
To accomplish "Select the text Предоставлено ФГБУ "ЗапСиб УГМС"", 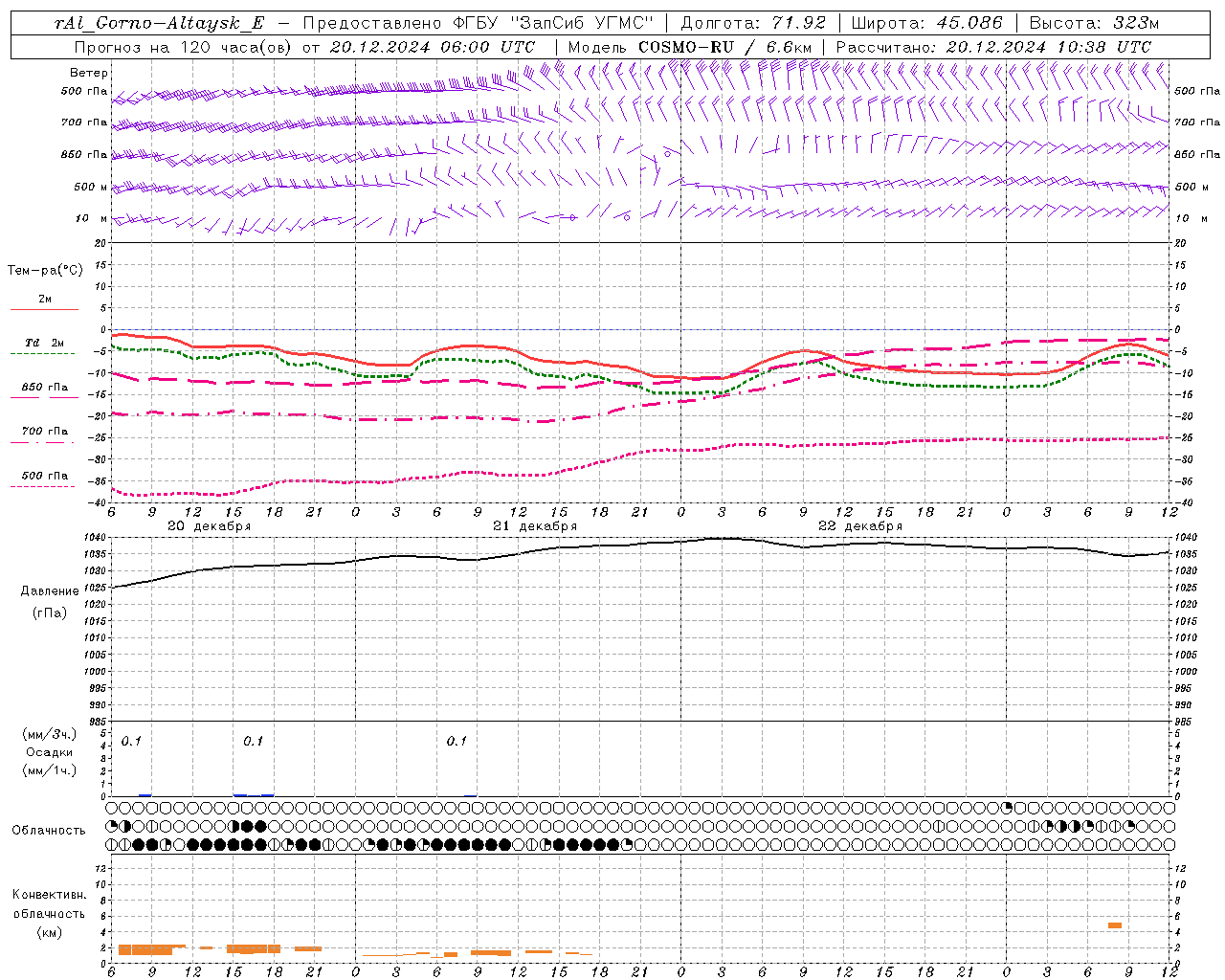I will (x=478, y=23).
